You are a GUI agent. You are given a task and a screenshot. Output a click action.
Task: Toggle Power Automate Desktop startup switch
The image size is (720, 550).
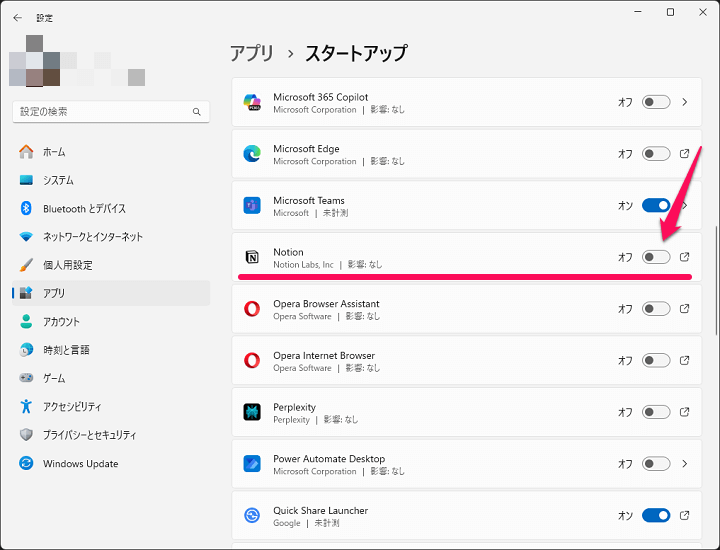point(656,464)
